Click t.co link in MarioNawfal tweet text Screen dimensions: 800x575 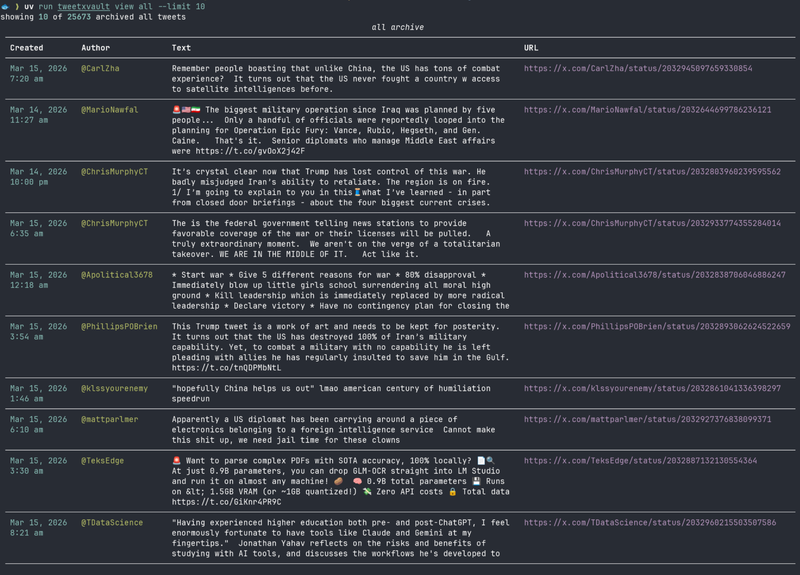[x=250, y=151]
